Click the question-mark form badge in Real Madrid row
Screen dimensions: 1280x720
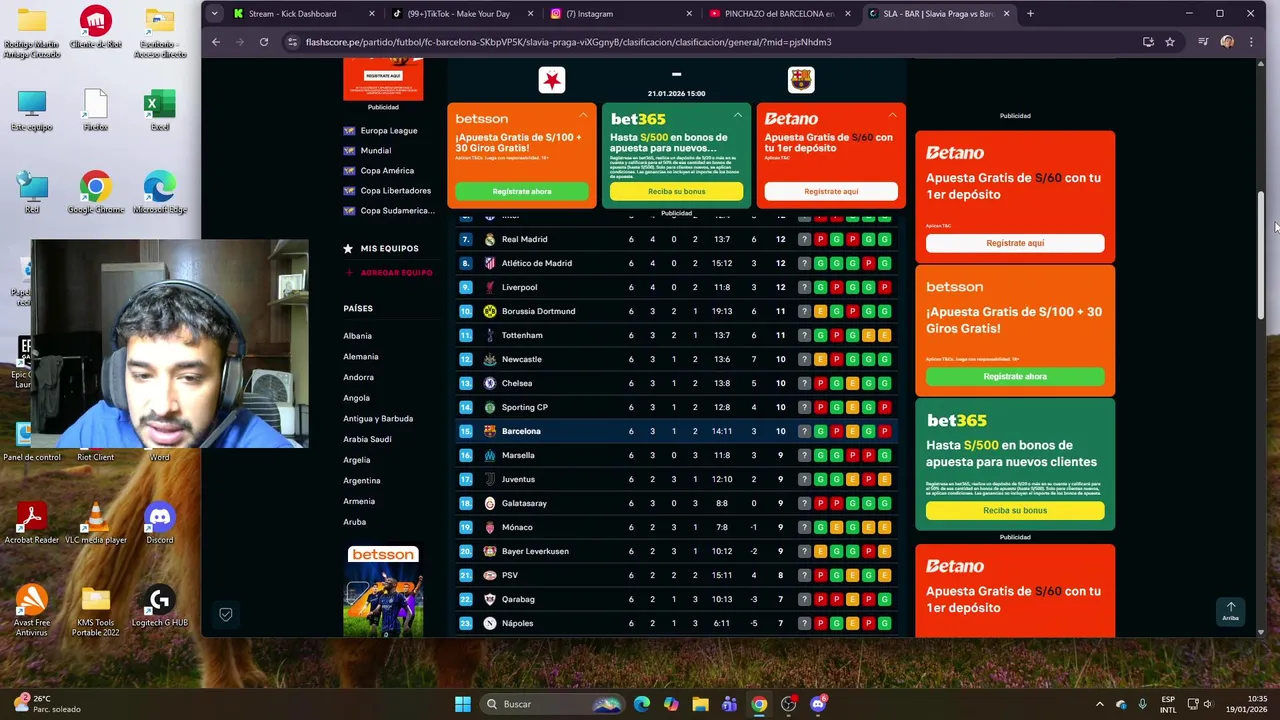(804, 239)
